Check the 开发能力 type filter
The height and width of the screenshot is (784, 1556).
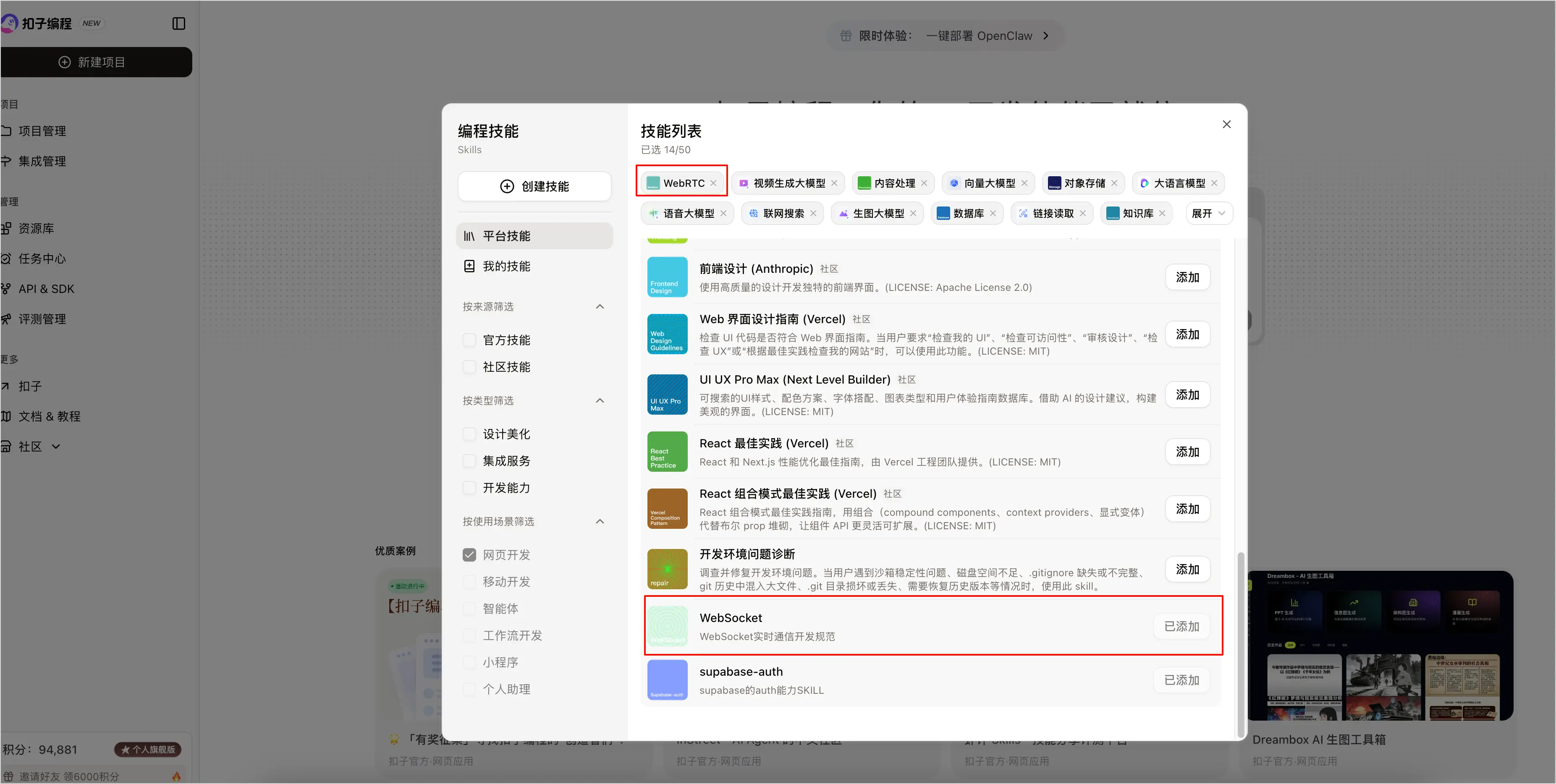469,487
